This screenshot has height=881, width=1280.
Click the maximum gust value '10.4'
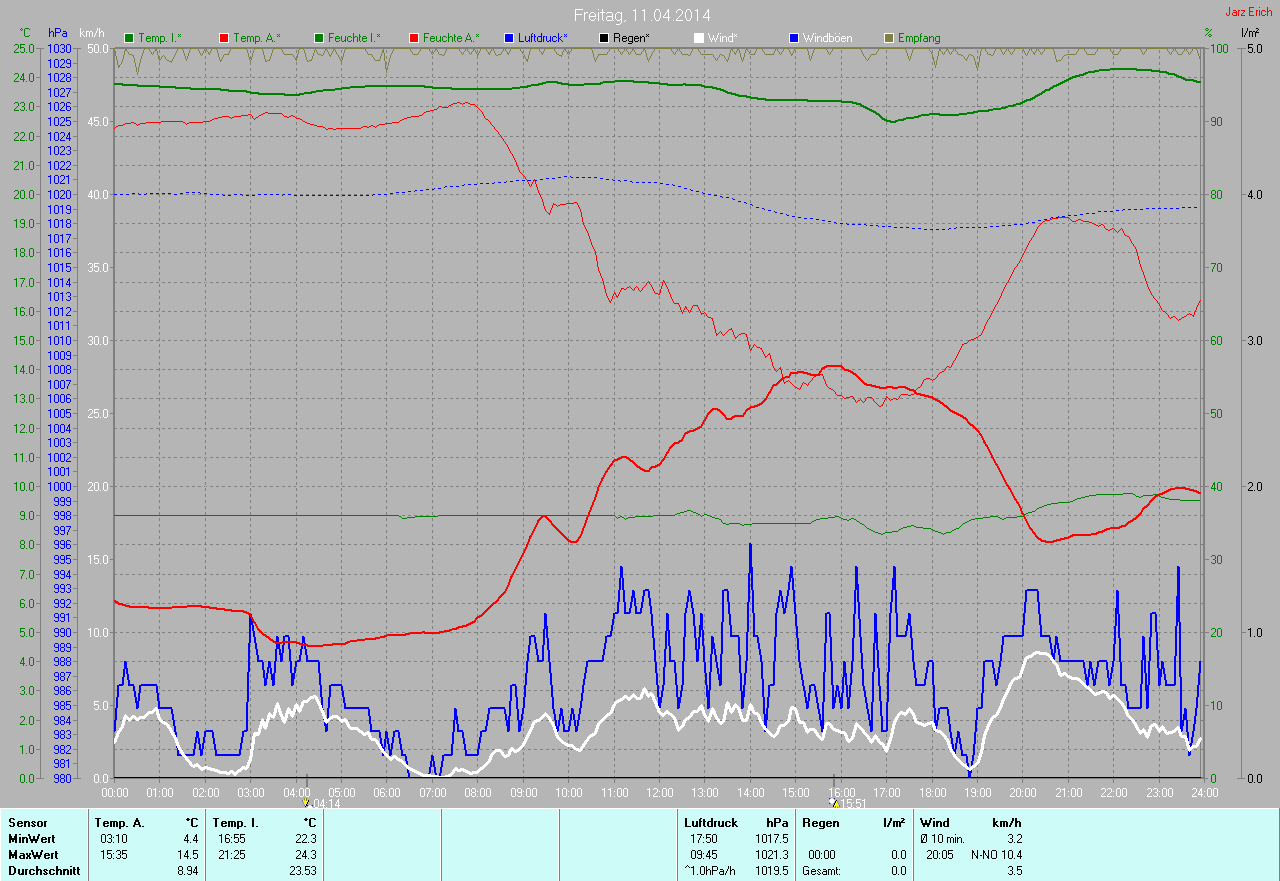[x=1012, y=855]
